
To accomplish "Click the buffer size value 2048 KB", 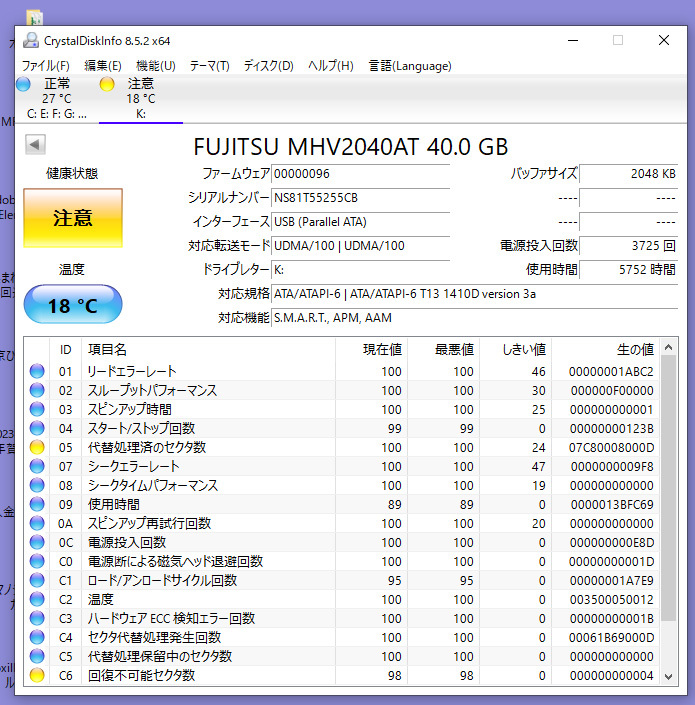I will 628,174.
